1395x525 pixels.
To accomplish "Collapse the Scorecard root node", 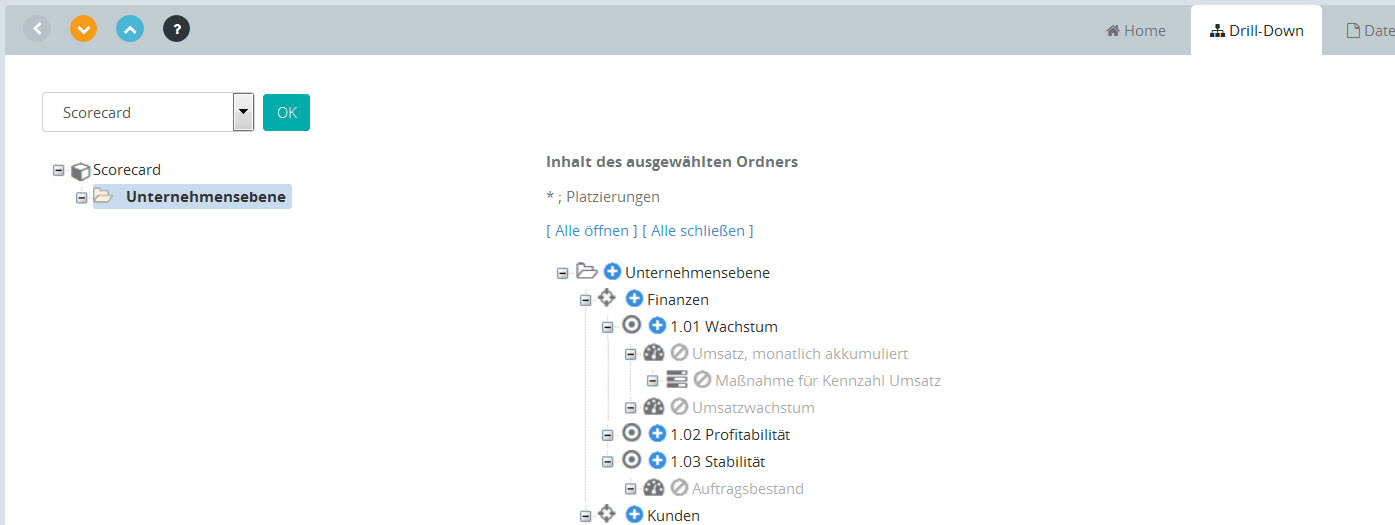I will pos(59,171).
